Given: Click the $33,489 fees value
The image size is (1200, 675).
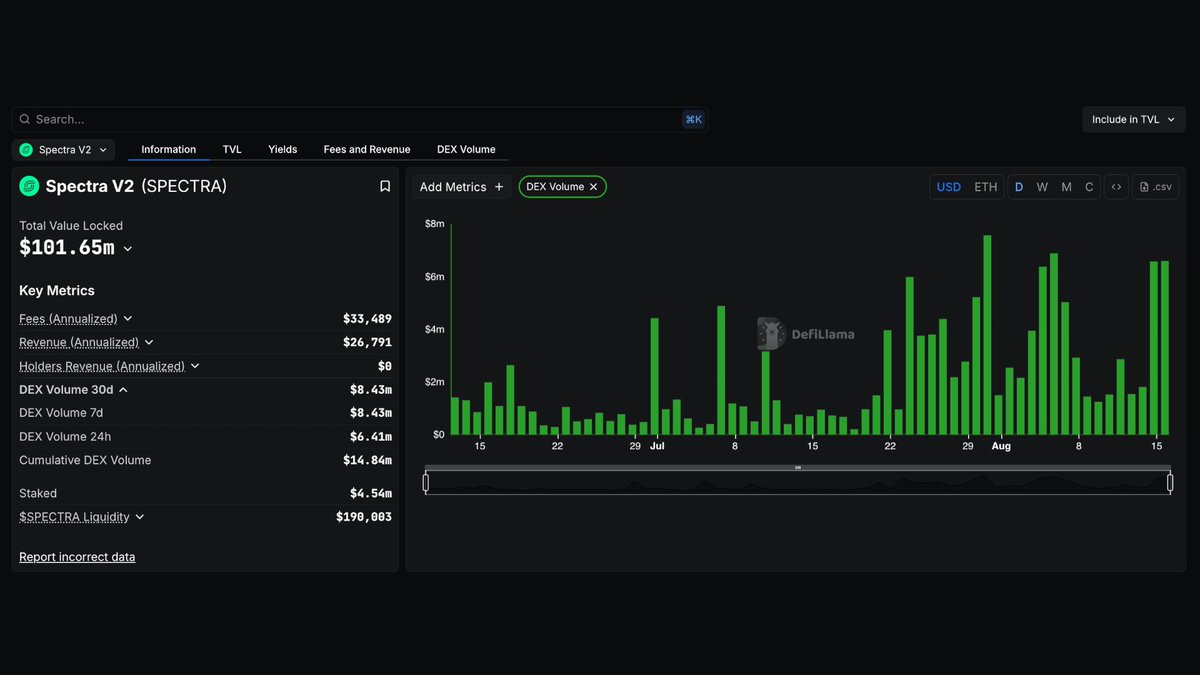Looking at the screenshot, I should tap(367, 319).
